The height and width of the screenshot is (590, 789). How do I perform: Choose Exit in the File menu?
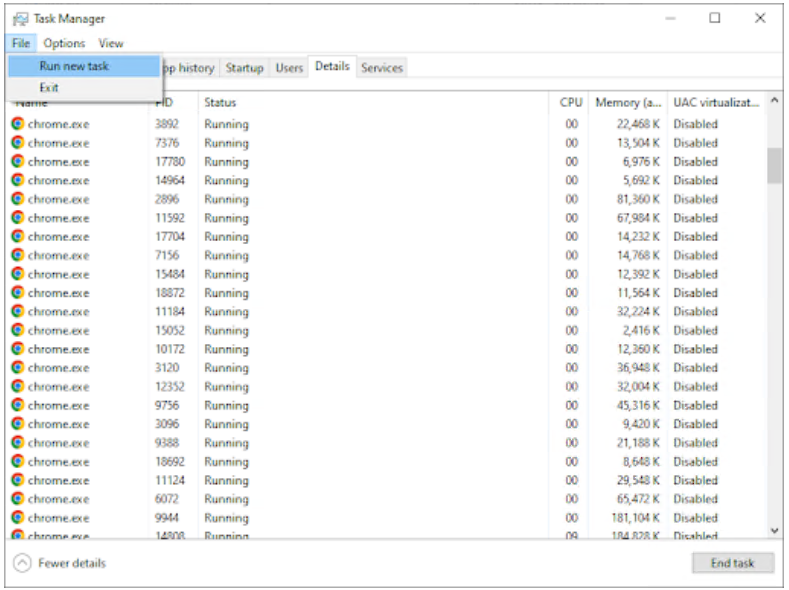pos(49,88)
